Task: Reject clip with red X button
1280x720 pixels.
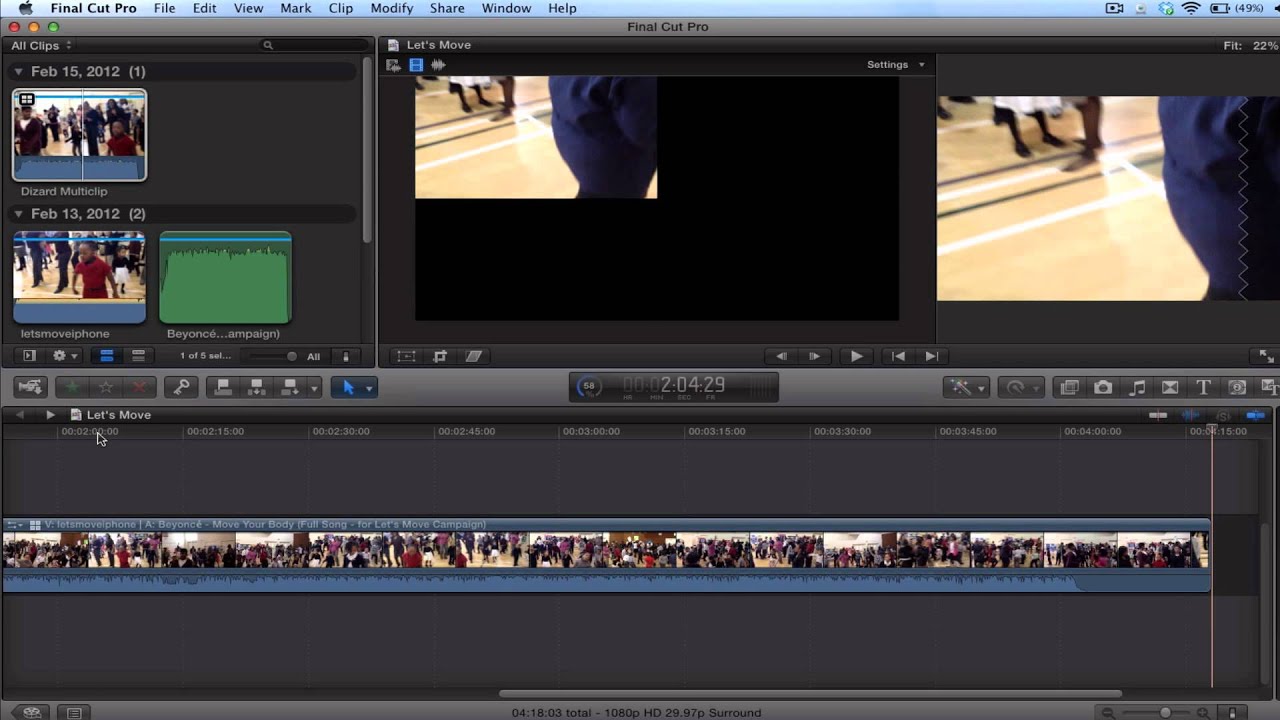Action: click(139, 387)
